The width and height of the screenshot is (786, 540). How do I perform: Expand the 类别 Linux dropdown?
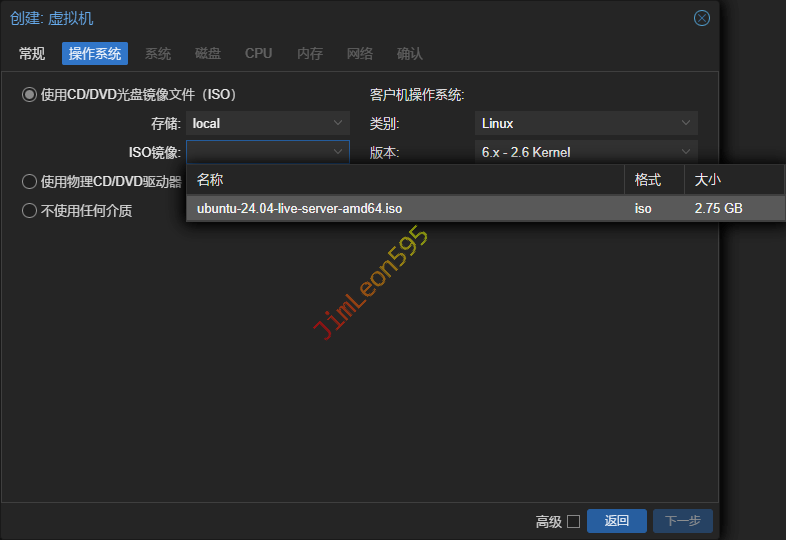pos(686,123)
